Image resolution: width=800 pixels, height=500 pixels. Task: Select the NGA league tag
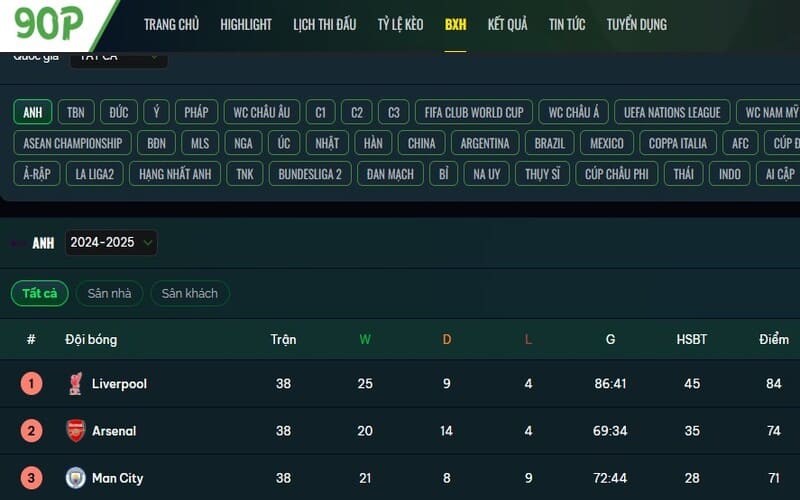[x=243, y=143]
